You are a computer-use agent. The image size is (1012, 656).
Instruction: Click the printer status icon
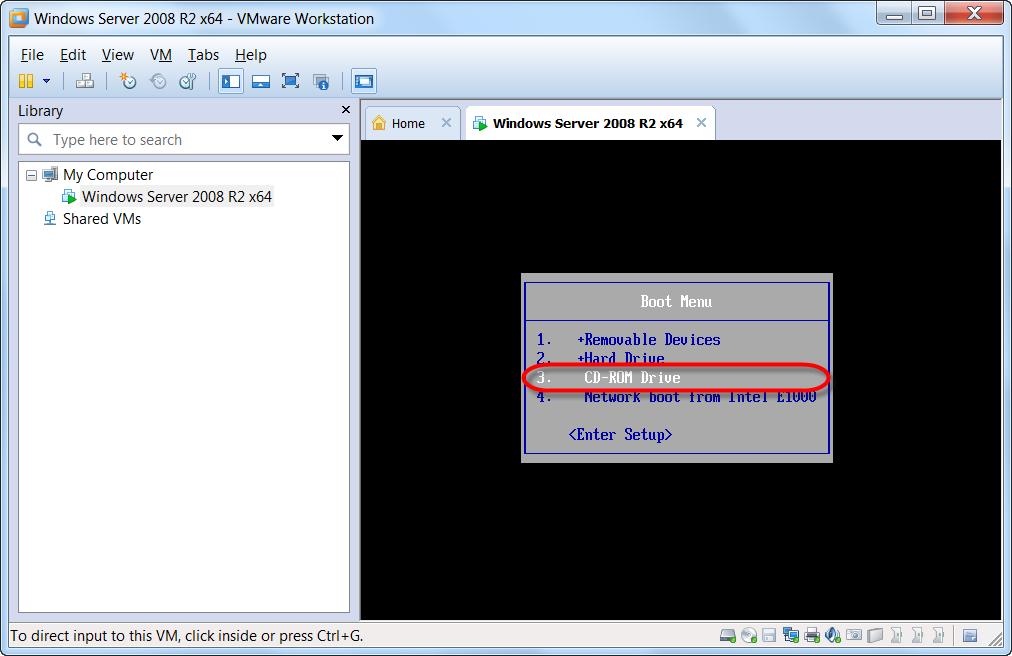pos(812,636)
